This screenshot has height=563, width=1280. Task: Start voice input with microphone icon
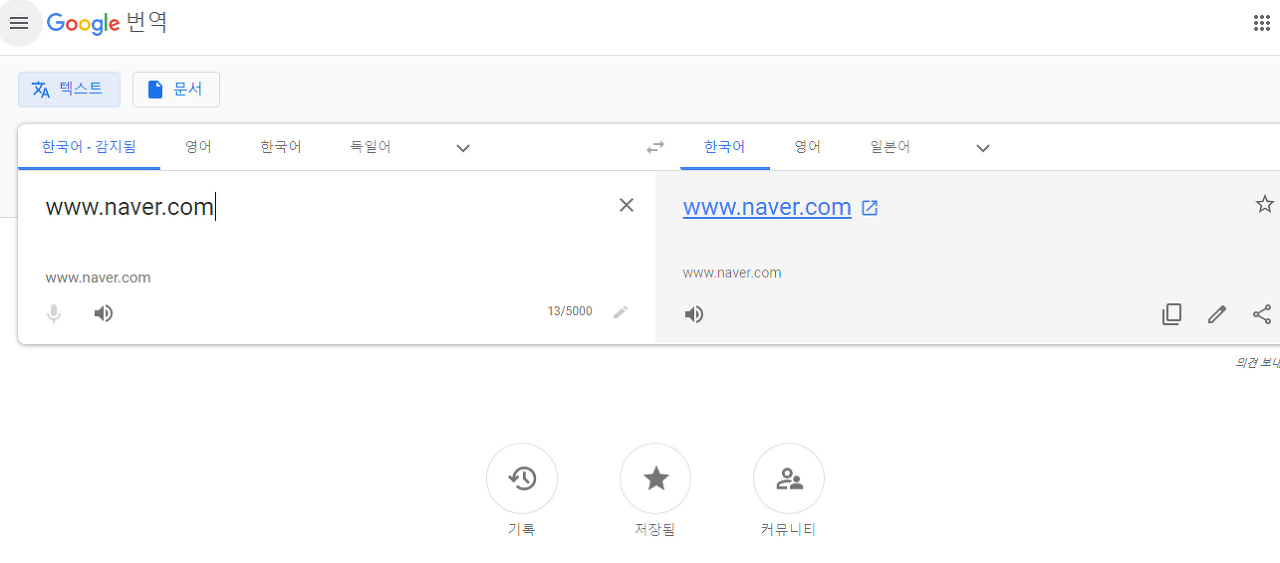[54, 314]
